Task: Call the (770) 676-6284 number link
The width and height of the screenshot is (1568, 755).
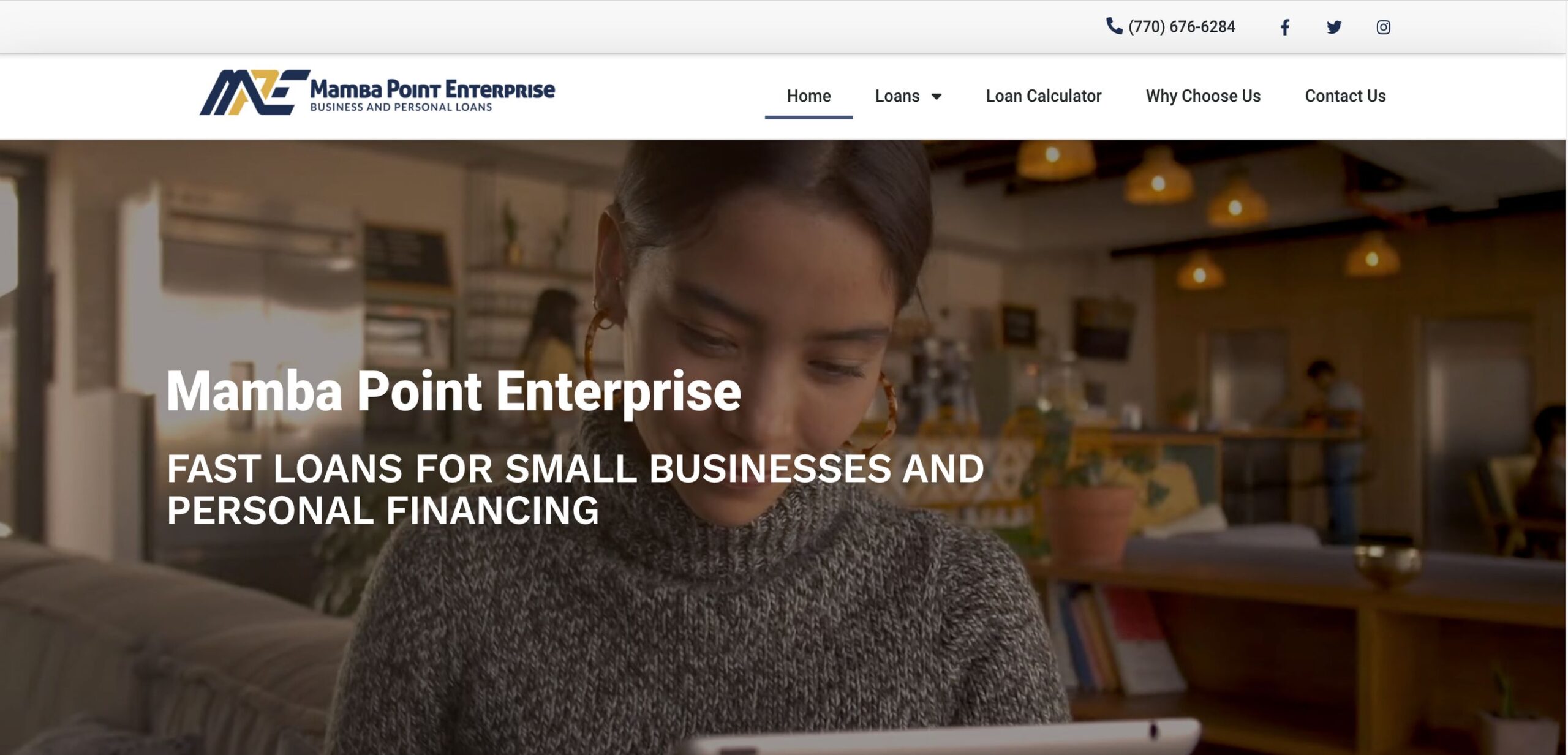Action: tap(1182, 27)
